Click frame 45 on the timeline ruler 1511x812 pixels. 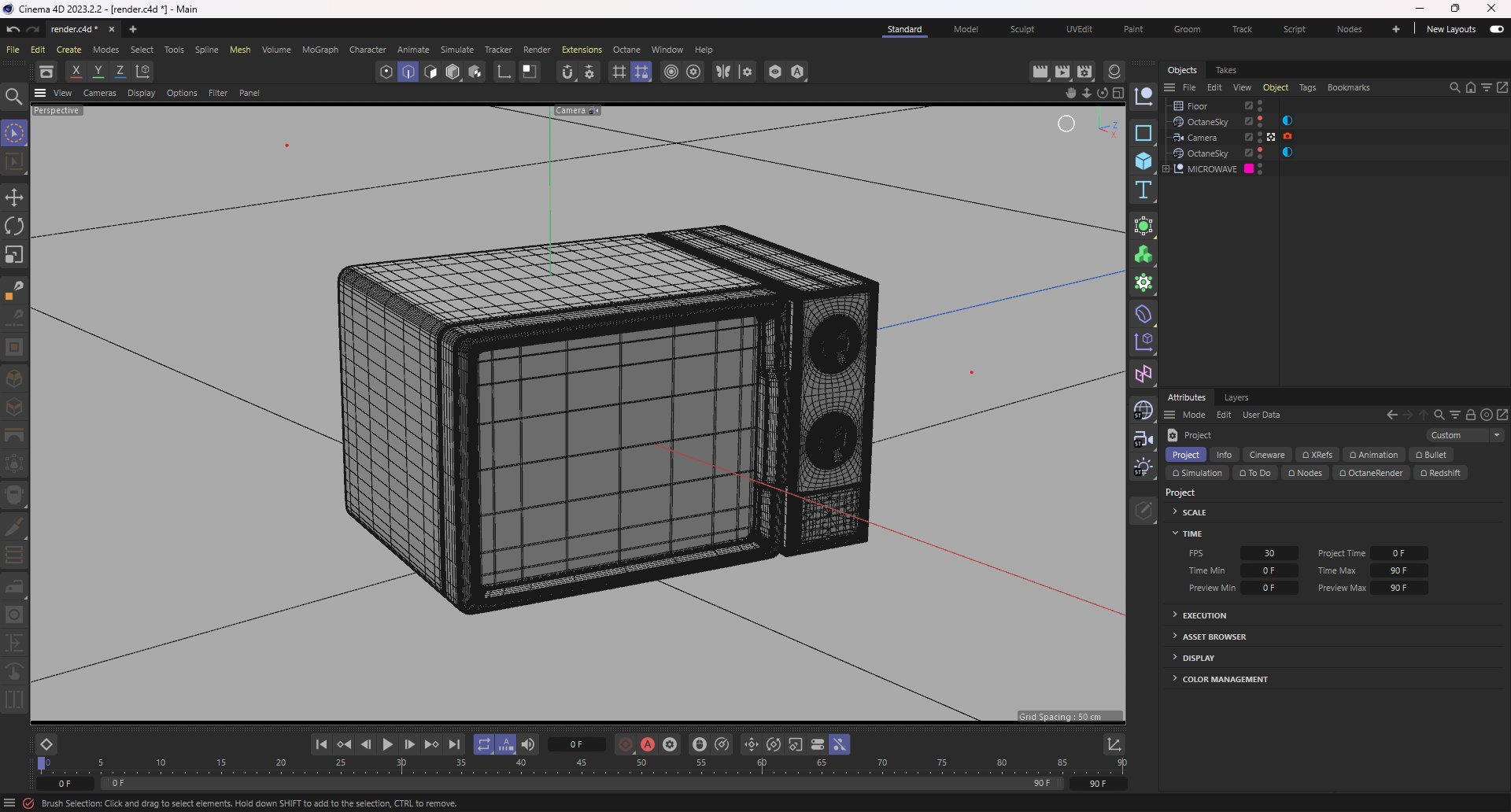point(581,763)
